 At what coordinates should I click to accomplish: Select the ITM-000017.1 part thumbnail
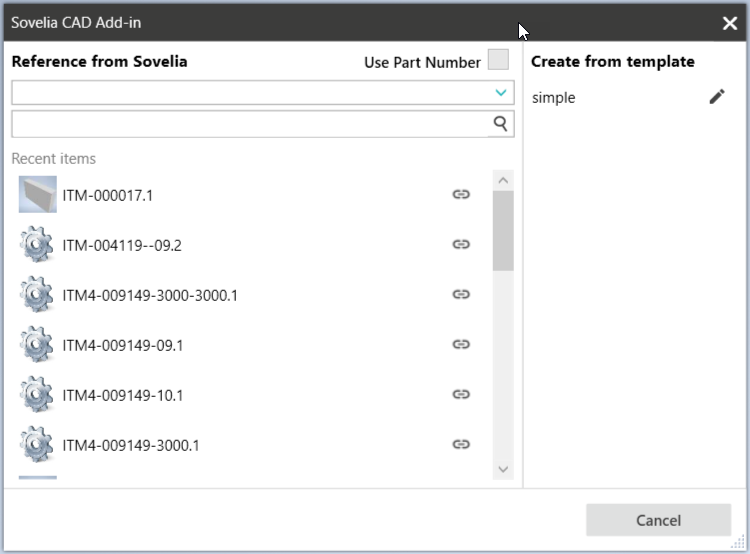[x=38, y=194]
